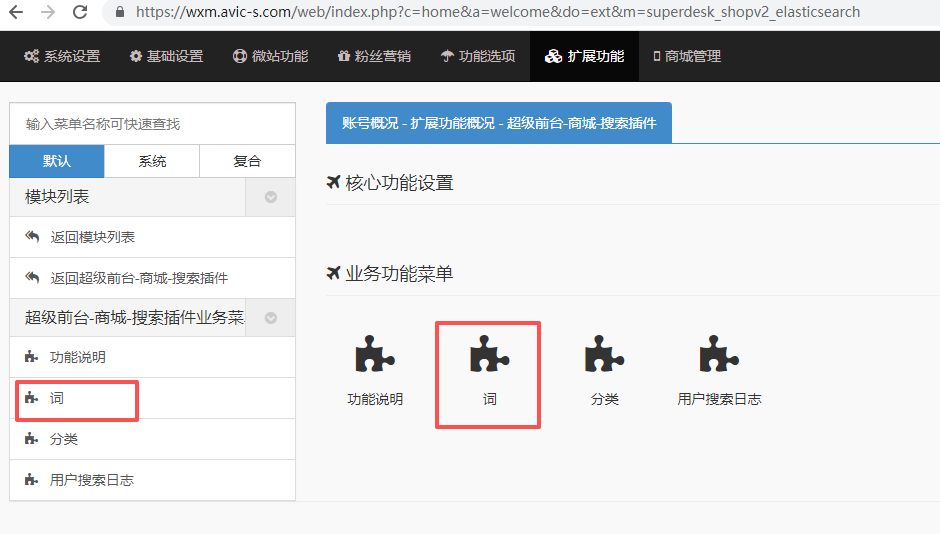Click the browser back arrow

pyautogui.click(x=15, y=13)
